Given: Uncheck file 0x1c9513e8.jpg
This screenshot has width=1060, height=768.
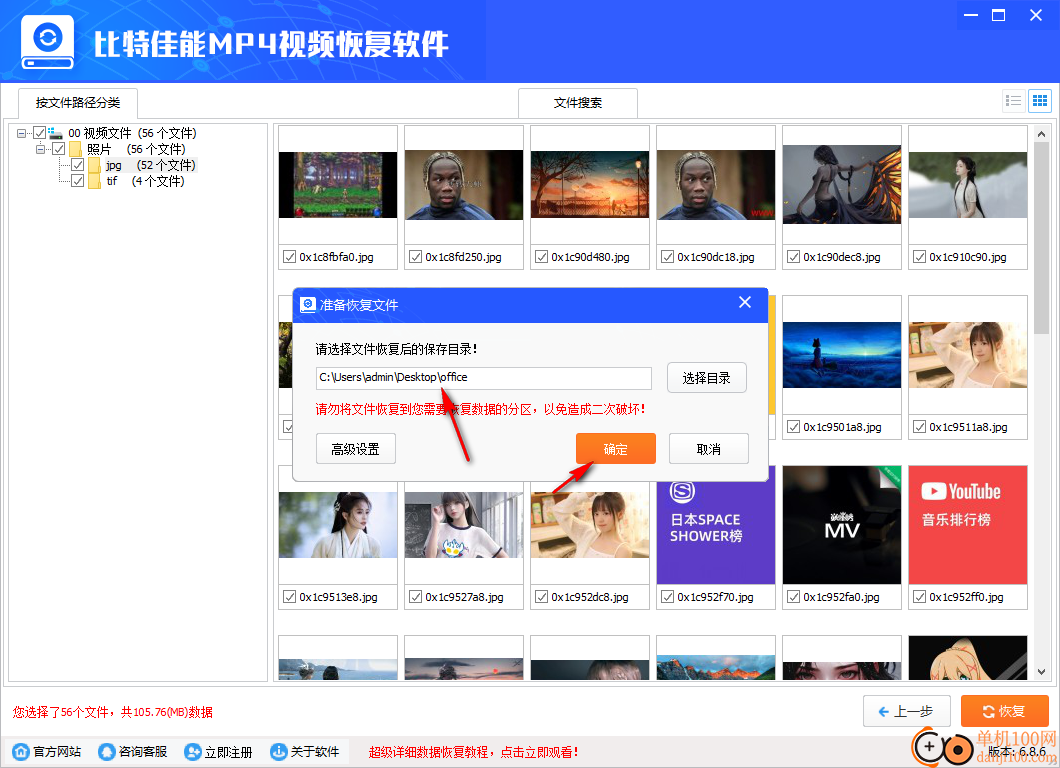Looking at the screenshot, I should pyautogui.click(x=289, y=597).
